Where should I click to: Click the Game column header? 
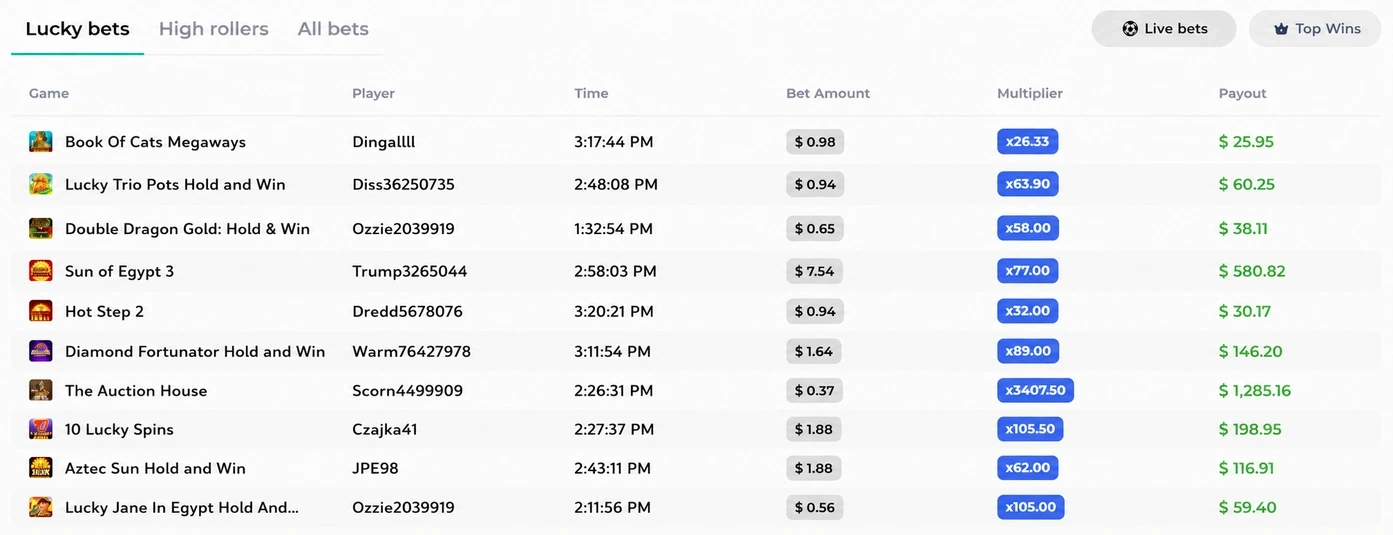(x=48, y=93)
